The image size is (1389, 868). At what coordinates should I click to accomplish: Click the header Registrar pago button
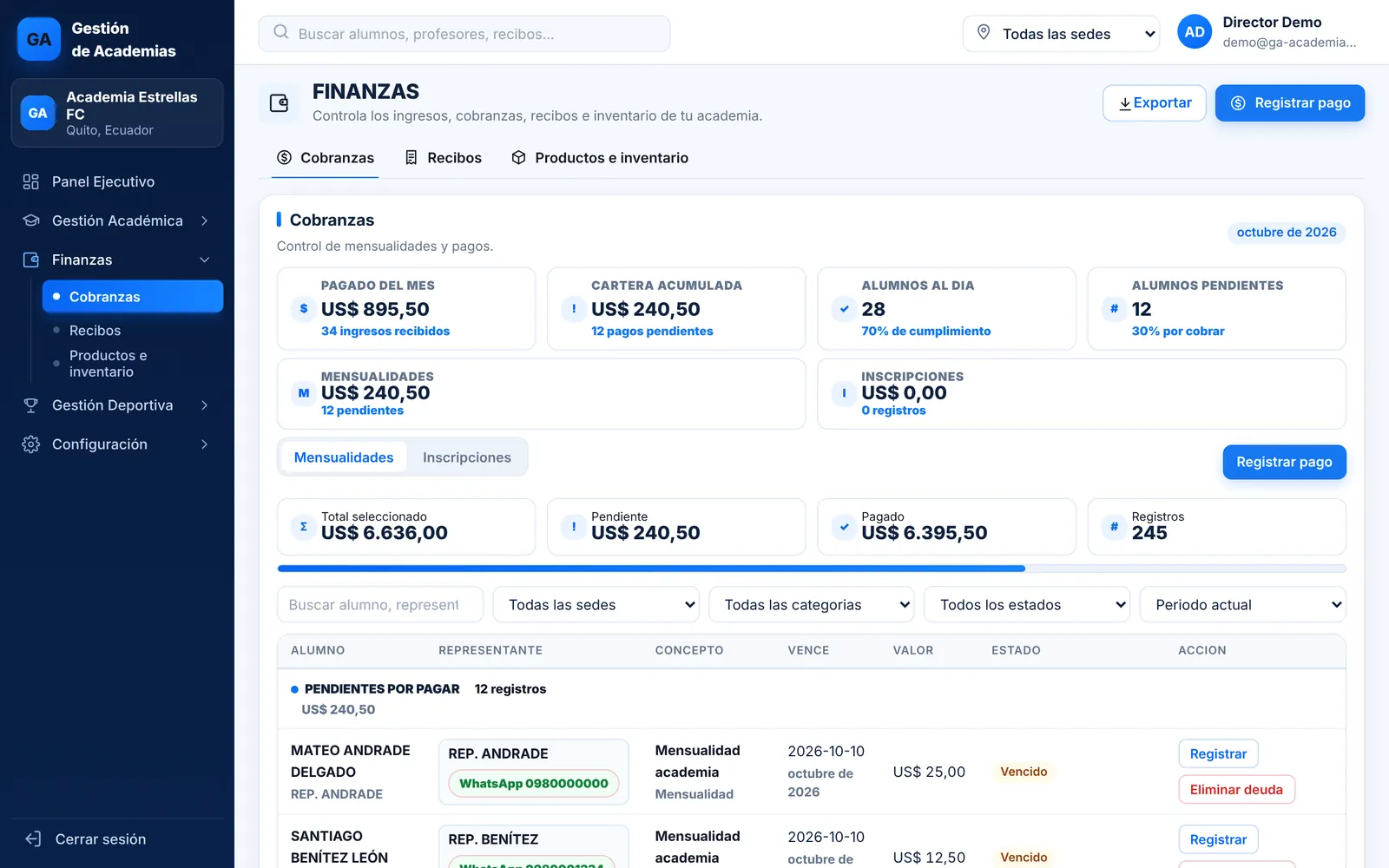pyautogui.click(x=1290, y=103)
